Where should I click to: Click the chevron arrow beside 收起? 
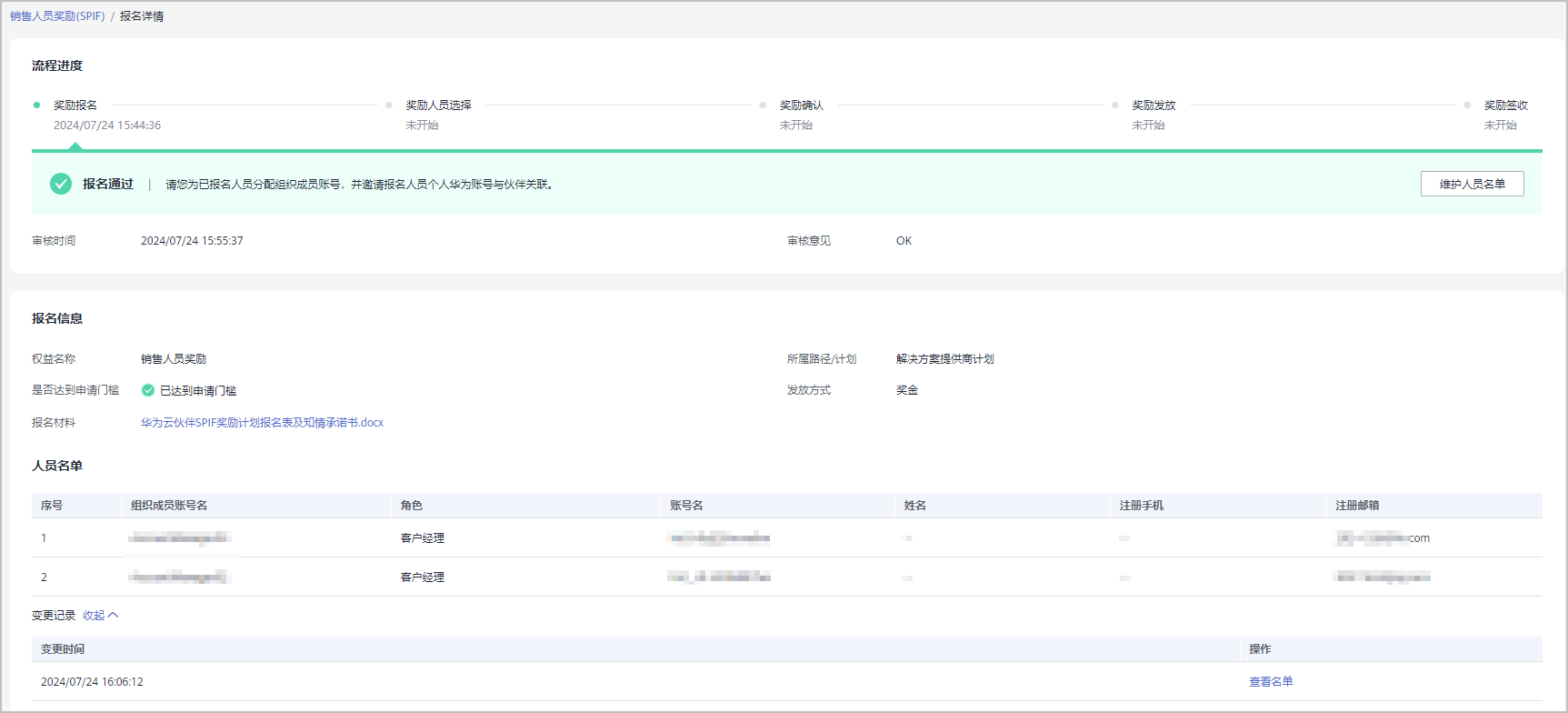[113, 616]
